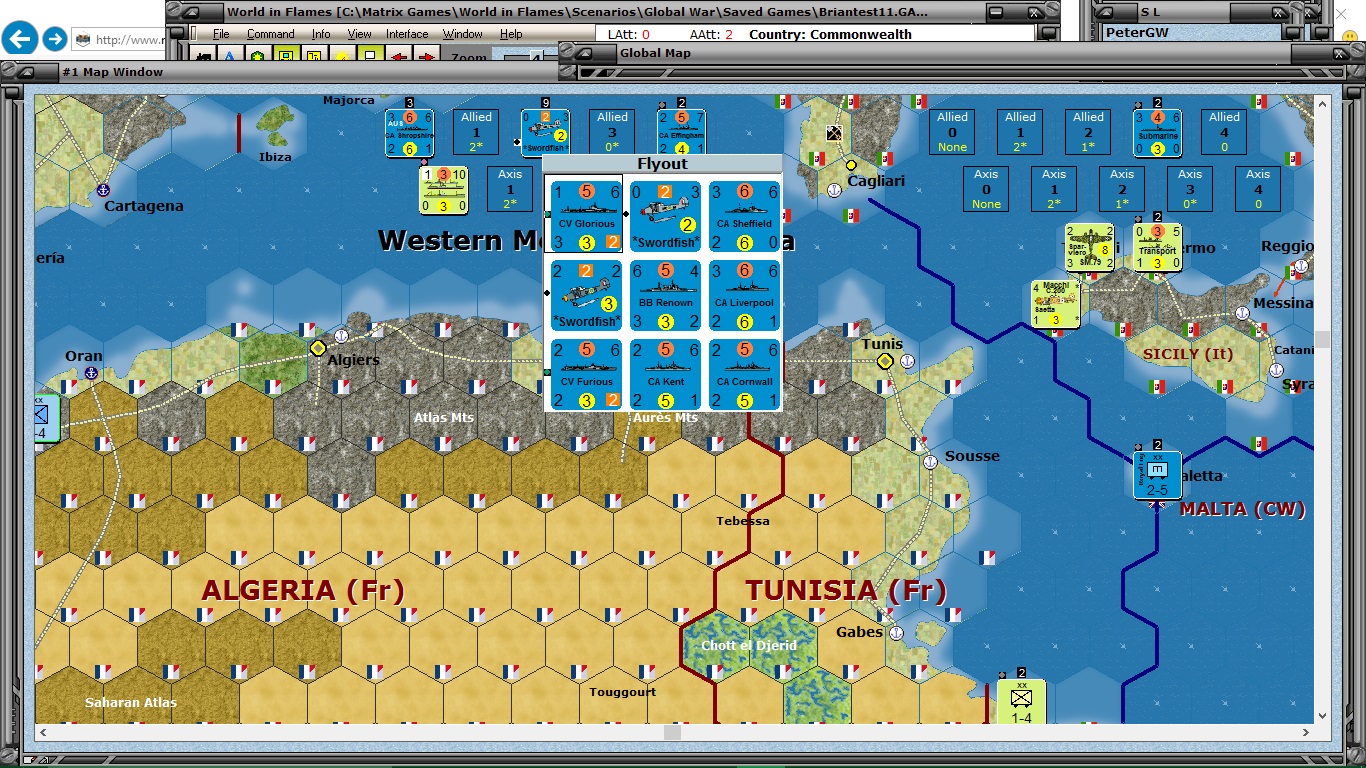Choose CA Liverpool counter in Flyout
Viewport: 1366px width, 768px height.
(744, 295)
